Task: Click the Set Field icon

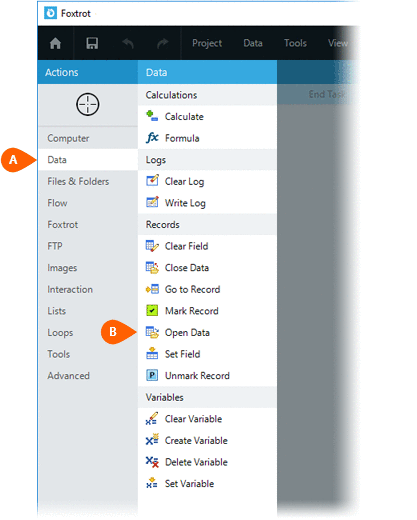Action: (x=152, y=353)
